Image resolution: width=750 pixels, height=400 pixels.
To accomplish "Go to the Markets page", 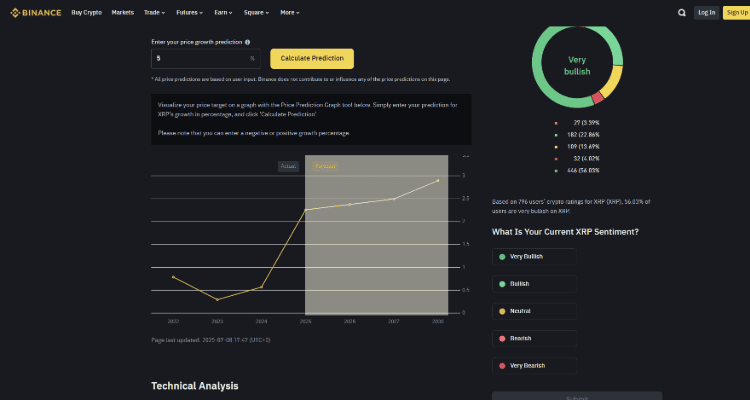I will pos(122,13).
